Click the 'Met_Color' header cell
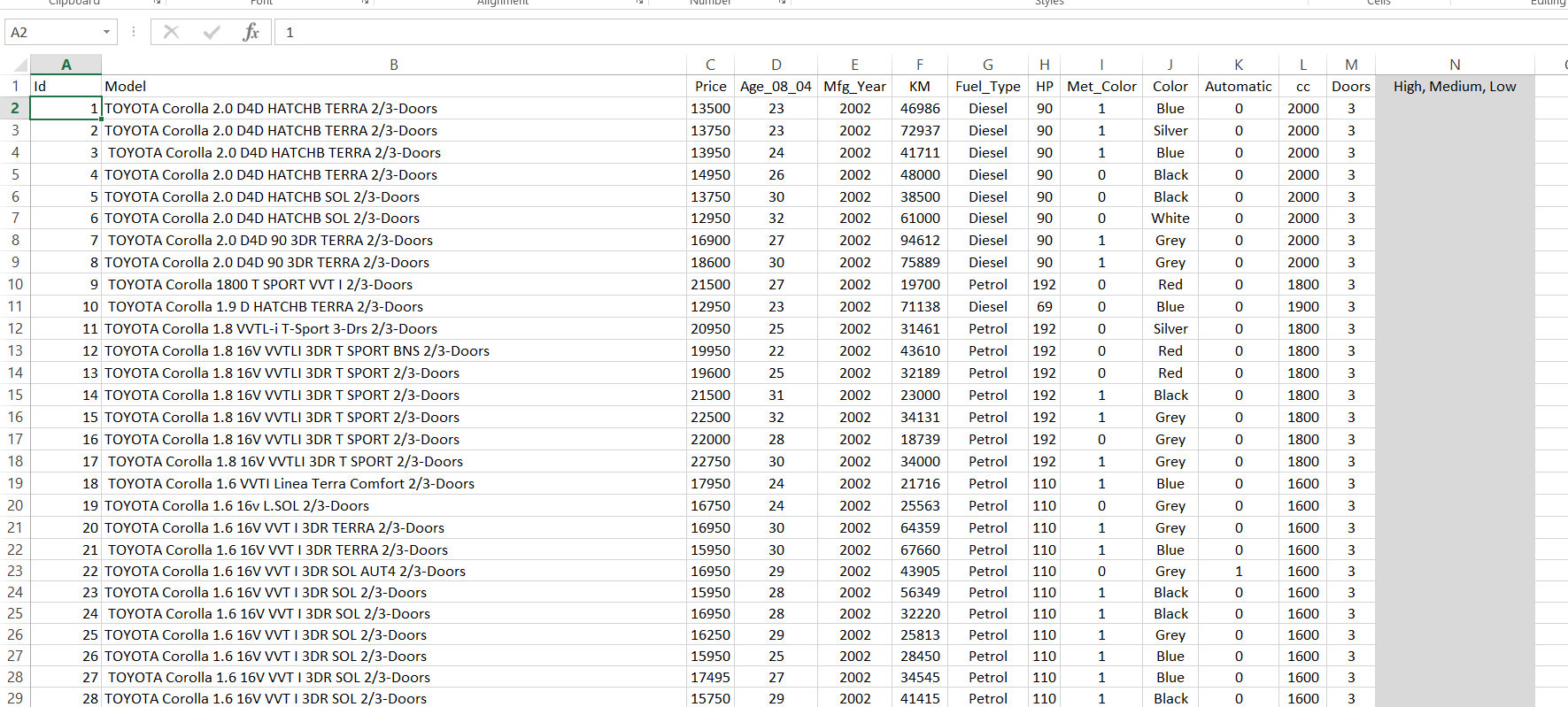Image resolution: width=1568 pixels, height=707 pixels. point(1101,86)
